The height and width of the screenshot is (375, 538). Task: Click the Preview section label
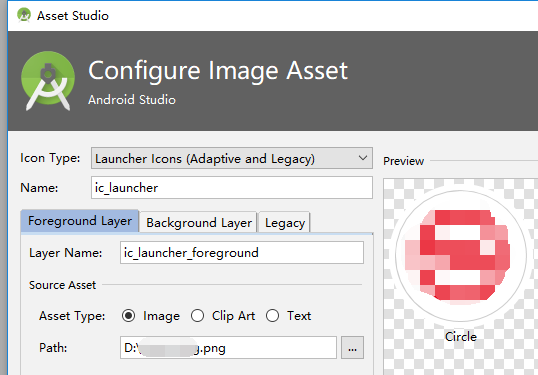click(404, 161)
